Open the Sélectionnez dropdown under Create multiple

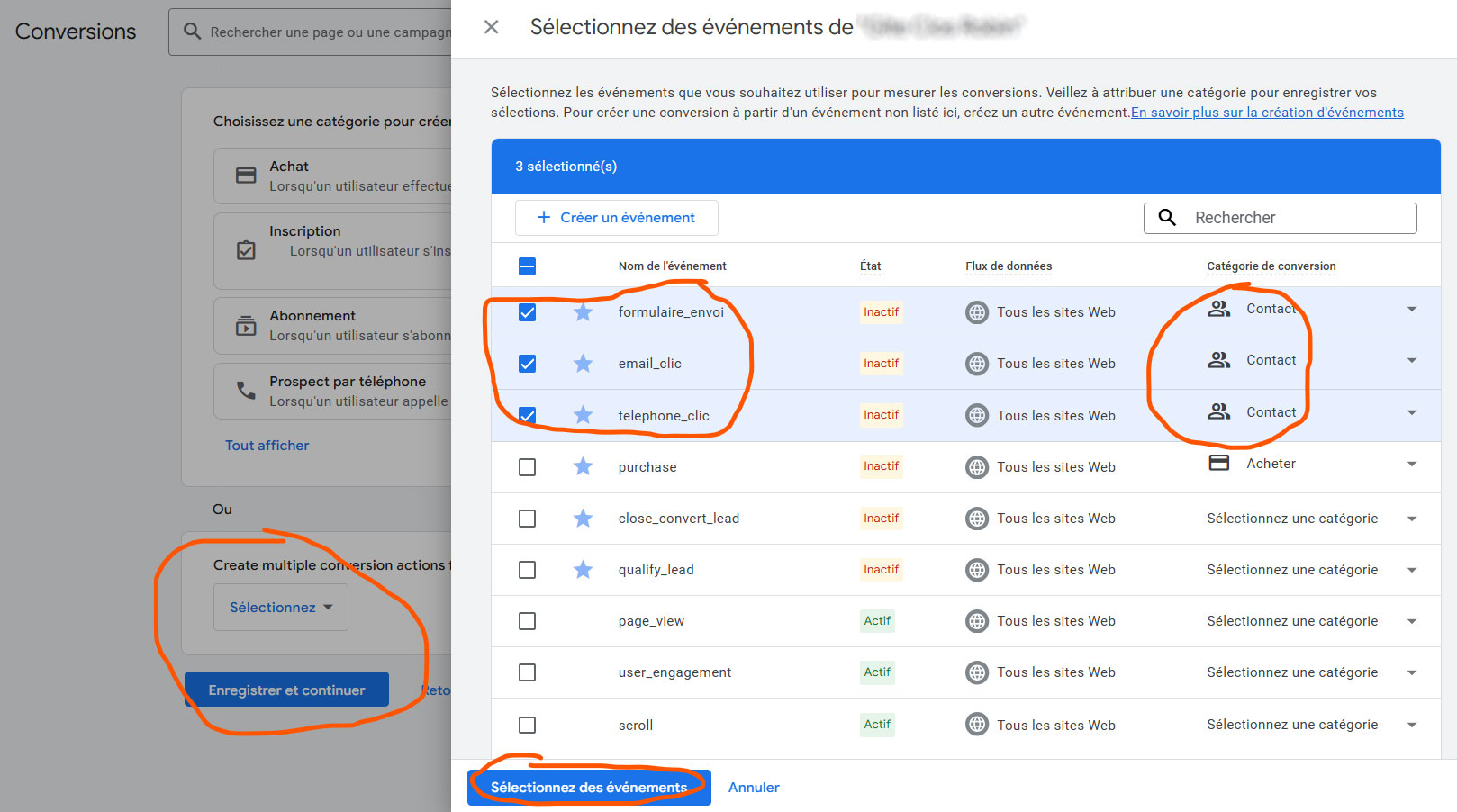point(281,608)
